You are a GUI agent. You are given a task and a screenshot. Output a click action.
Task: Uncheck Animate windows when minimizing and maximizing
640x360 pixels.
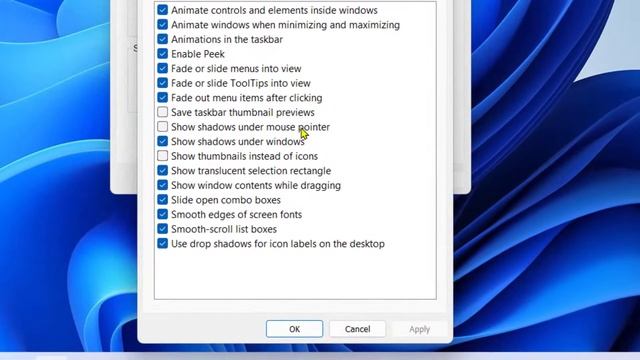point(162,24)
